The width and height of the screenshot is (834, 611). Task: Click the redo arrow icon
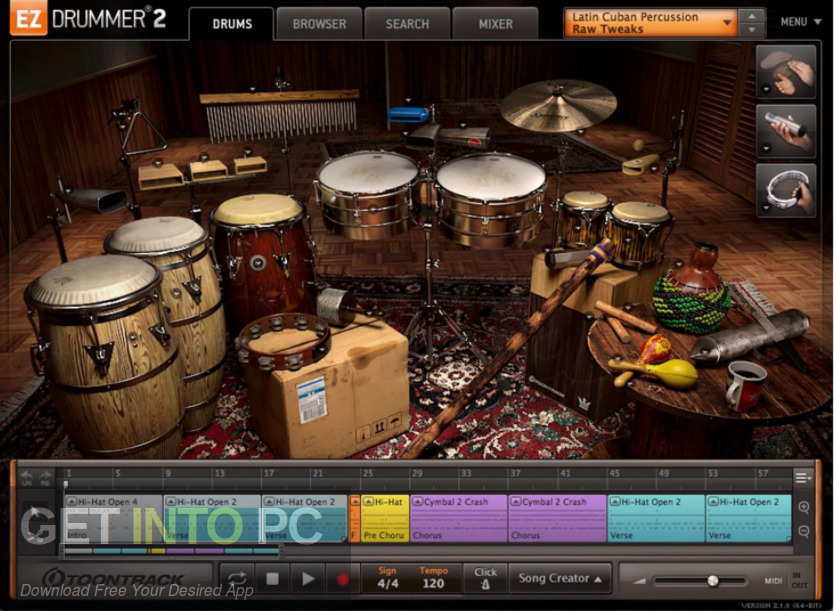(x=45, y=477)
